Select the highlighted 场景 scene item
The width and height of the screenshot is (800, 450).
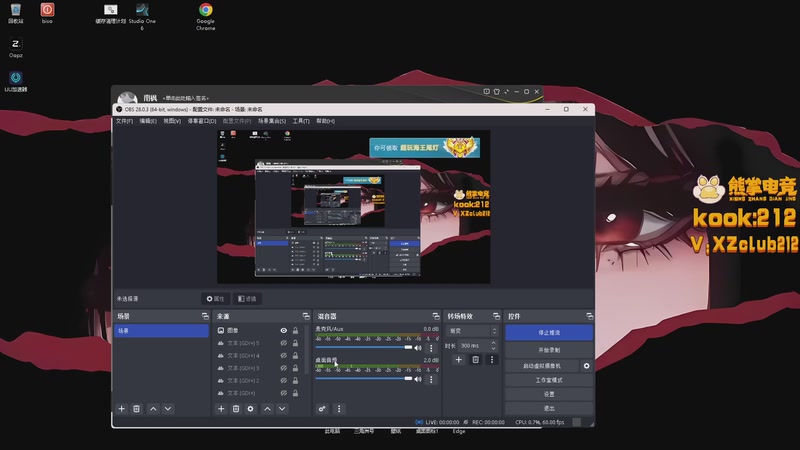[161, 331]
